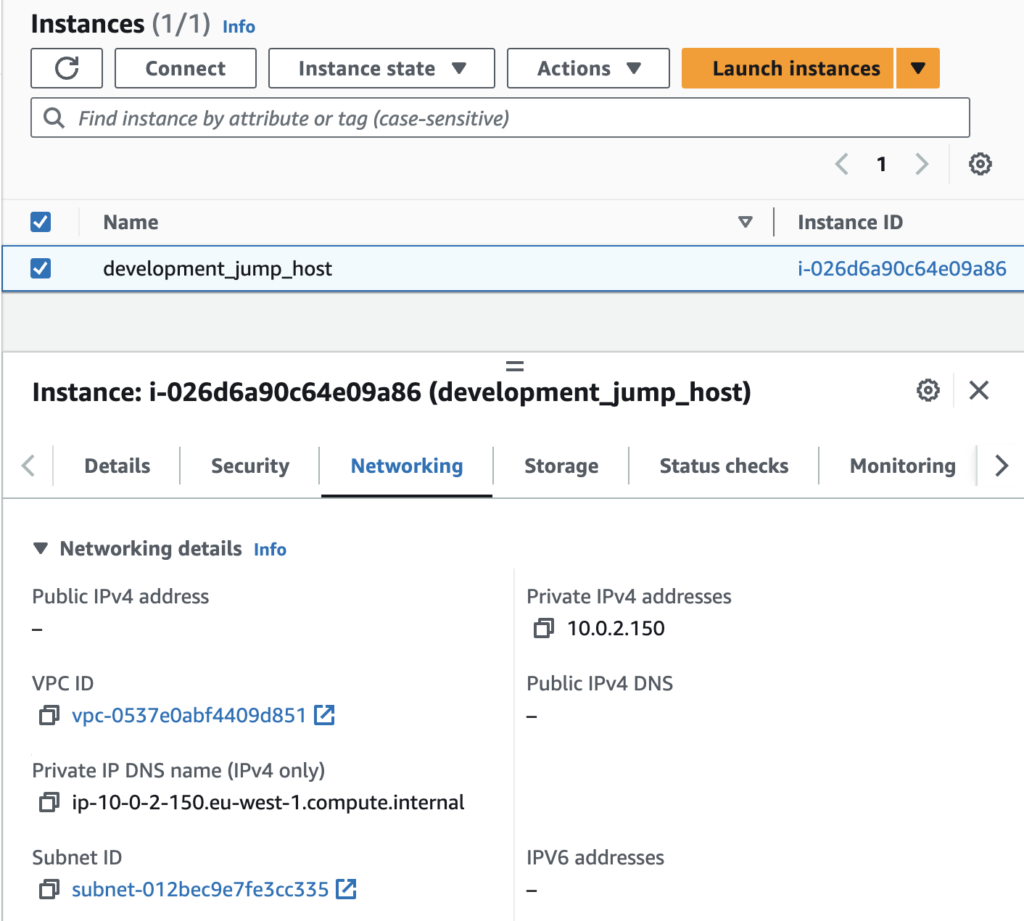Screen dimensions: 1024x921
Task: Switch to the Storage tab
Action: 561,465
